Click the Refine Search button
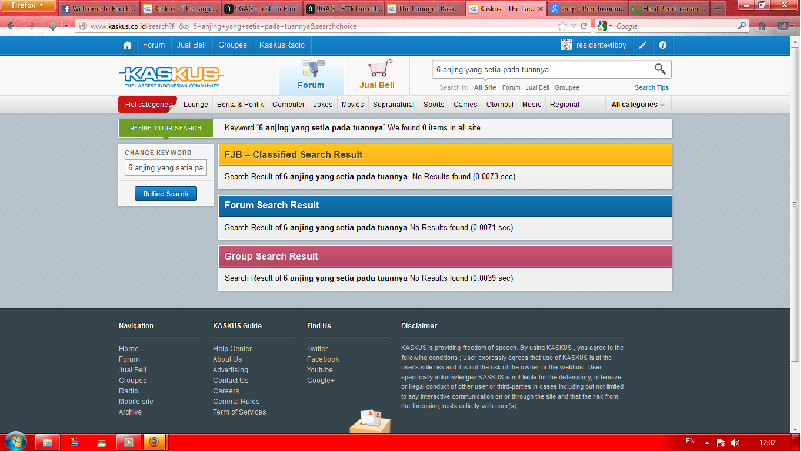This screenshot has height=452, width=801. coord(166,194)
